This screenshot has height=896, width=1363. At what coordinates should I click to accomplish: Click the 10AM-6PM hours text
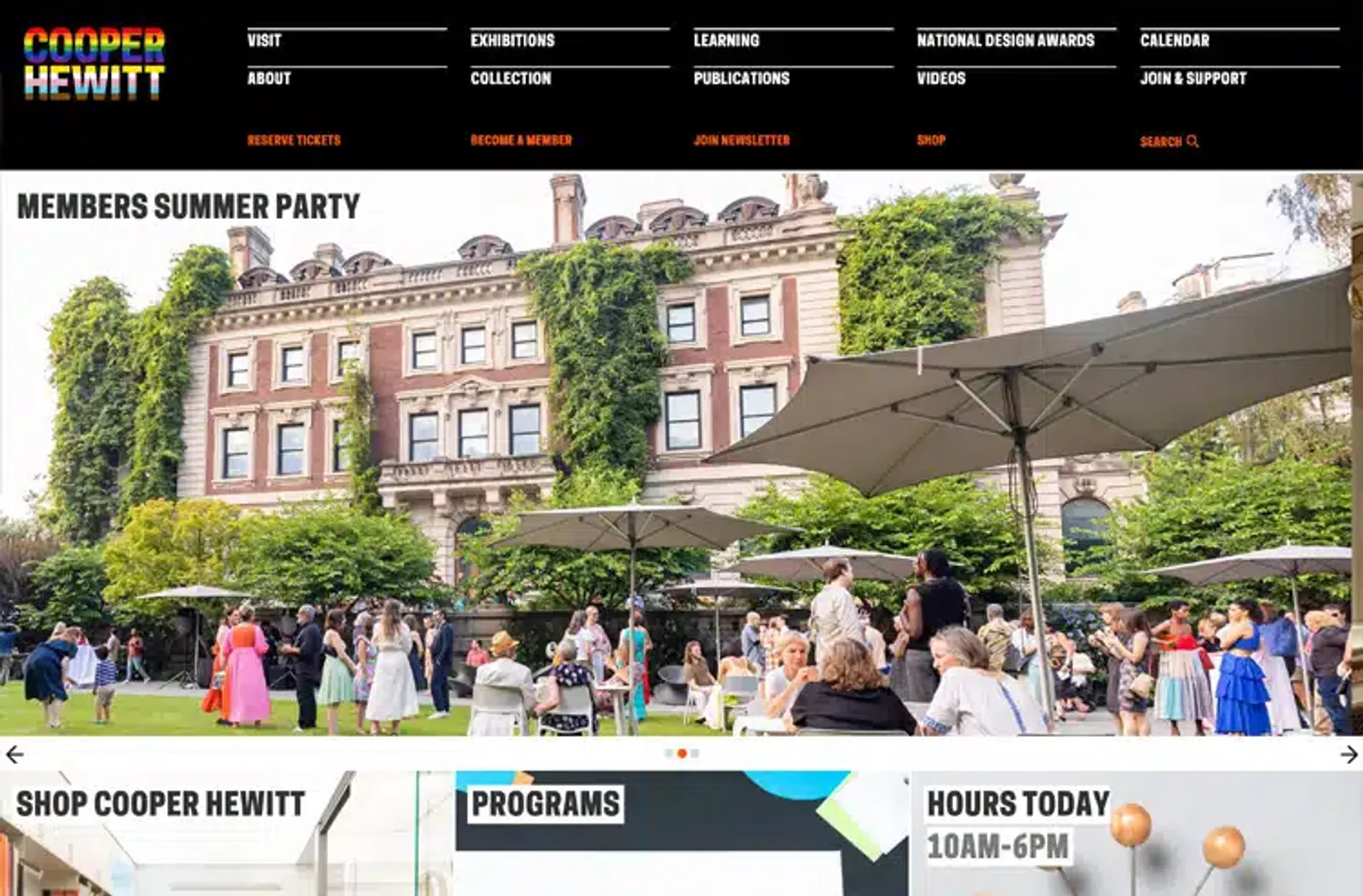[998, 847]
